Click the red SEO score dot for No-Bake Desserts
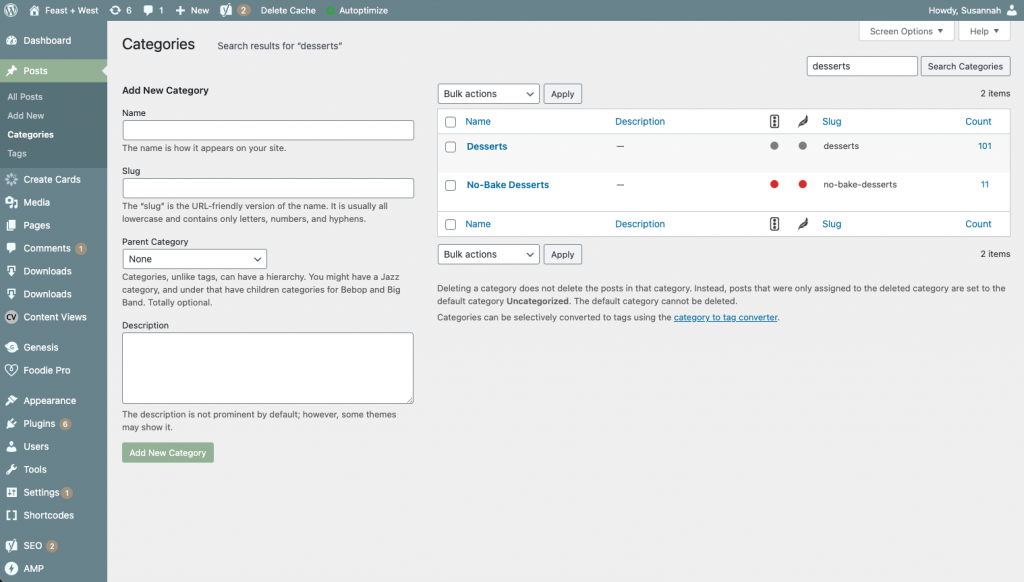Screen dimensions: 1024x582 coord(774,185)
